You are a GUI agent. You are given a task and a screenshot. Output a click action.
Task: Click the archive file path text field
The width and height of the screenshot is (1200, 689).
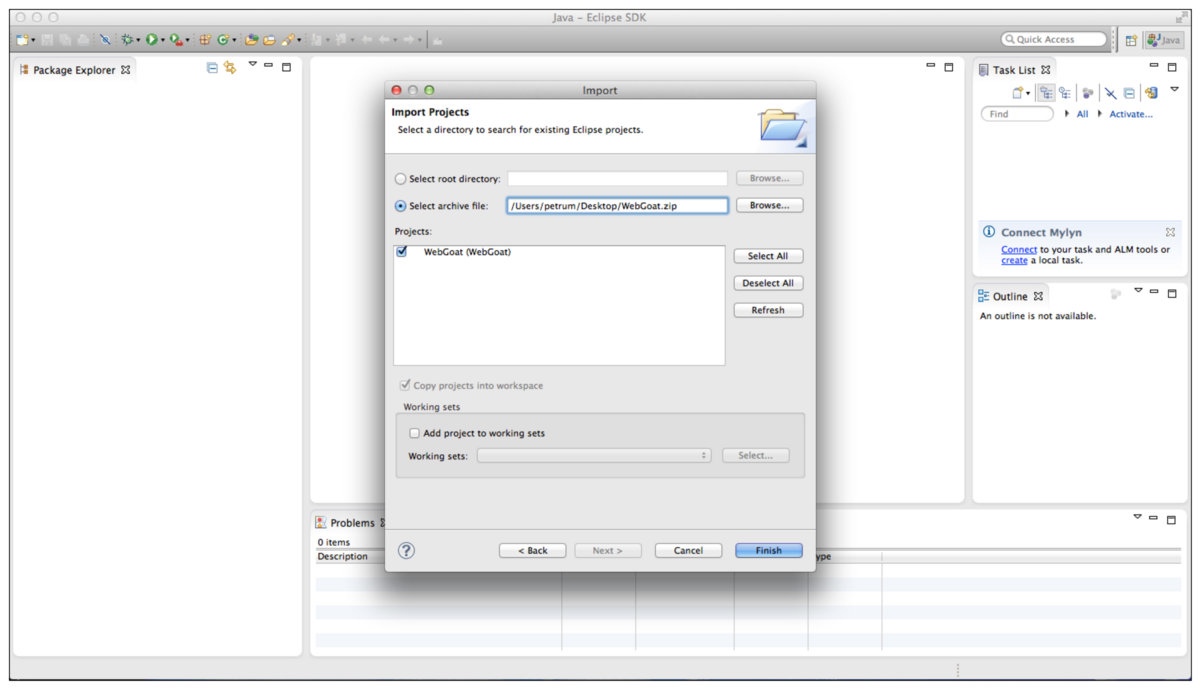coord(617,206)
